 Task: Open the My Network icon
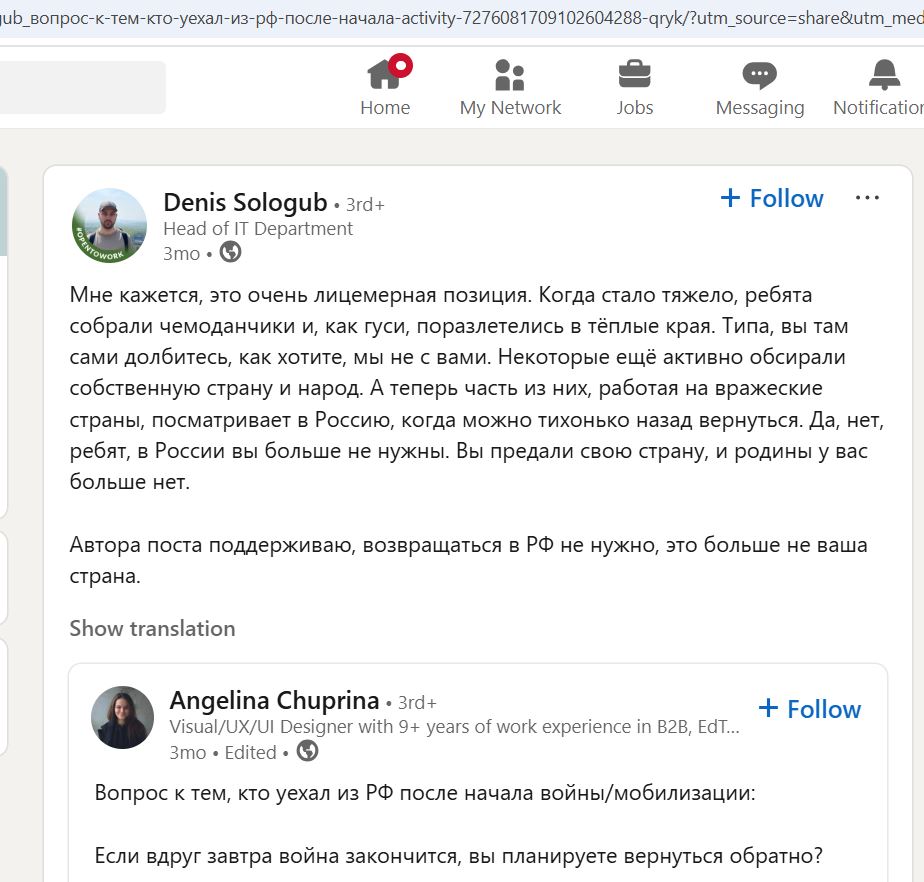(x=510, y=75)
